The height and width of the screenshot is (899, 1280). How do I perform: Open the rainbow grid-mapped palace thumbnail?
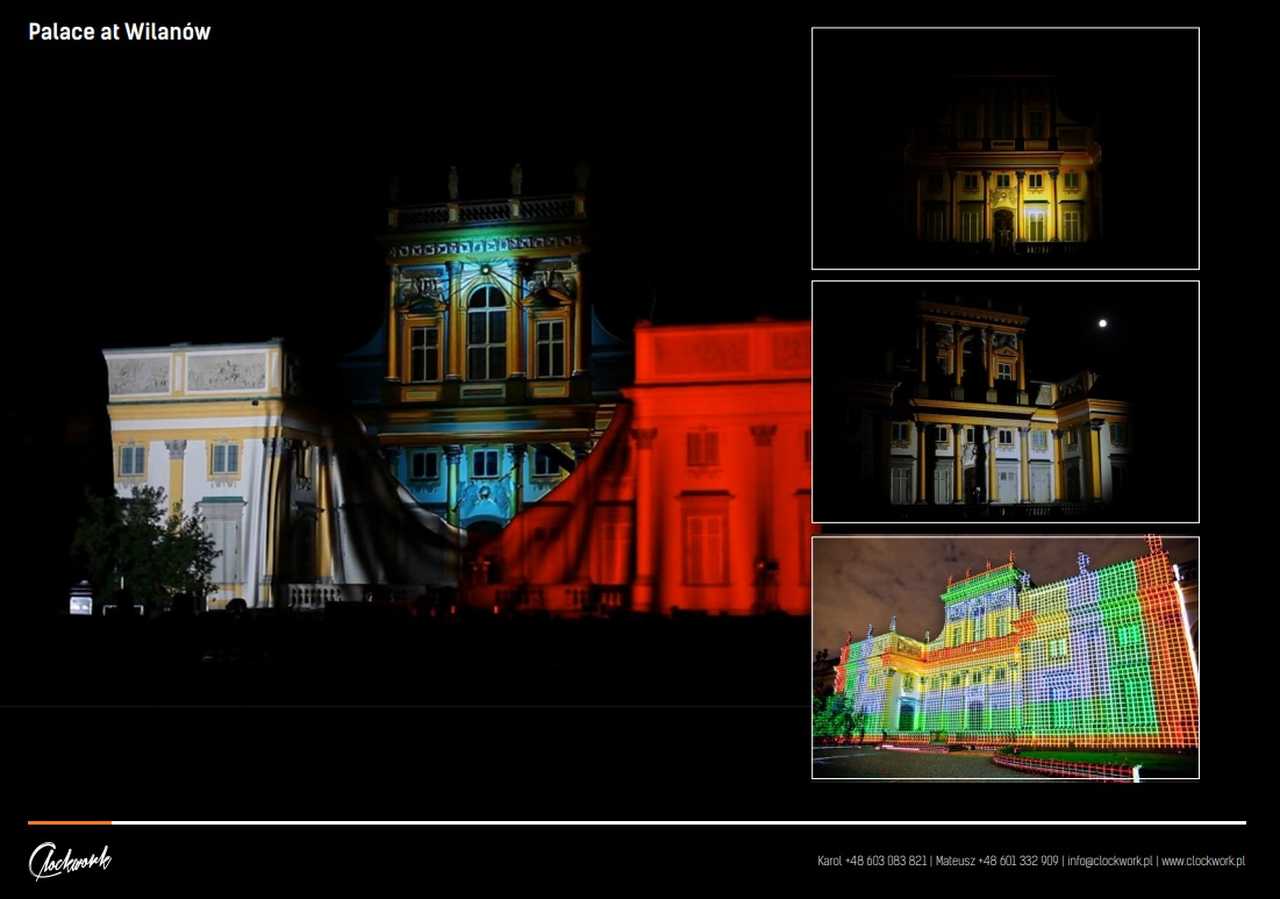tap(1005, 657)
